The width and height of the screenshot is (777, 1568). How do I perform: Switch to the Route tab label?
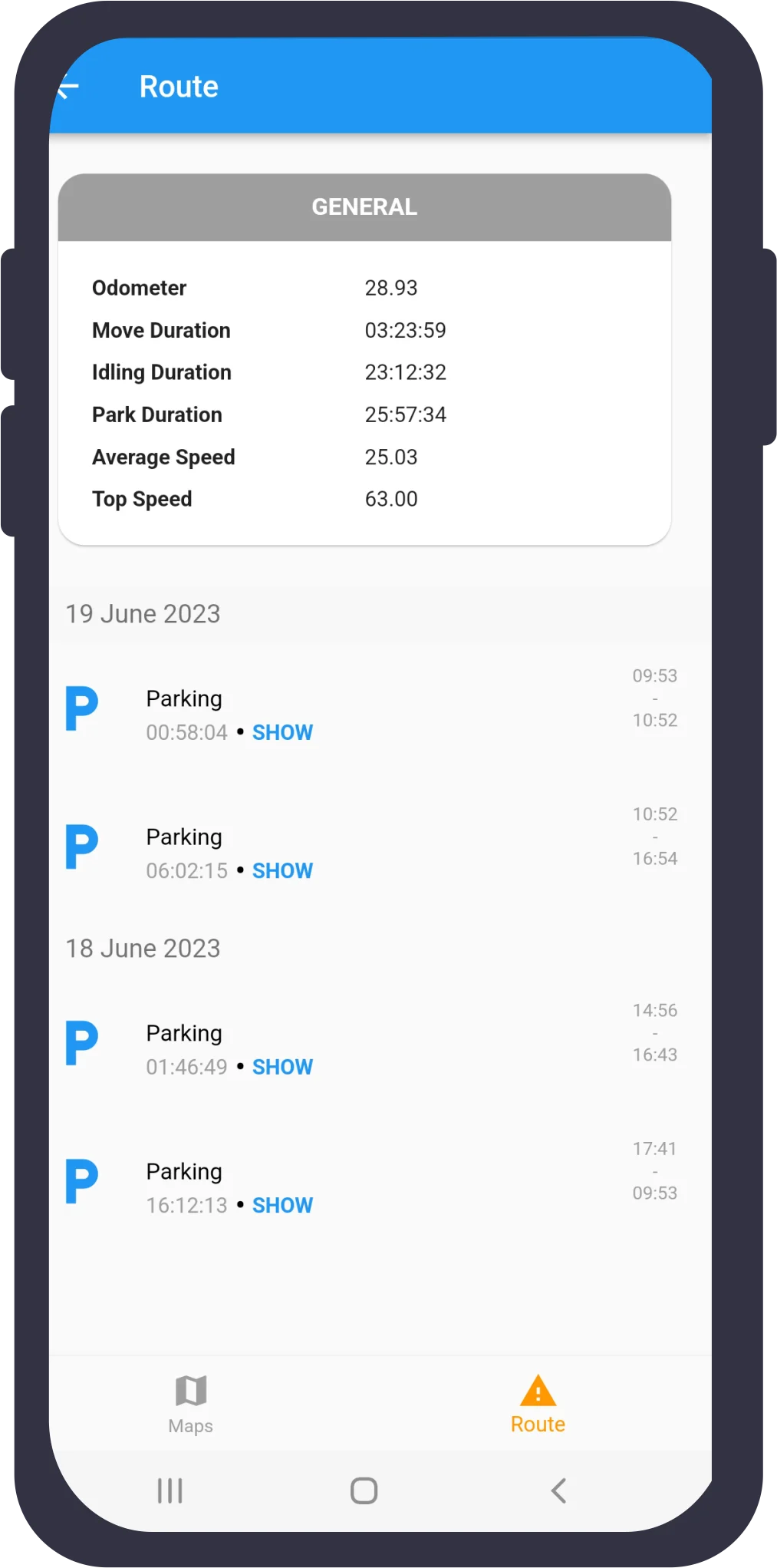tap(538, 1424)
